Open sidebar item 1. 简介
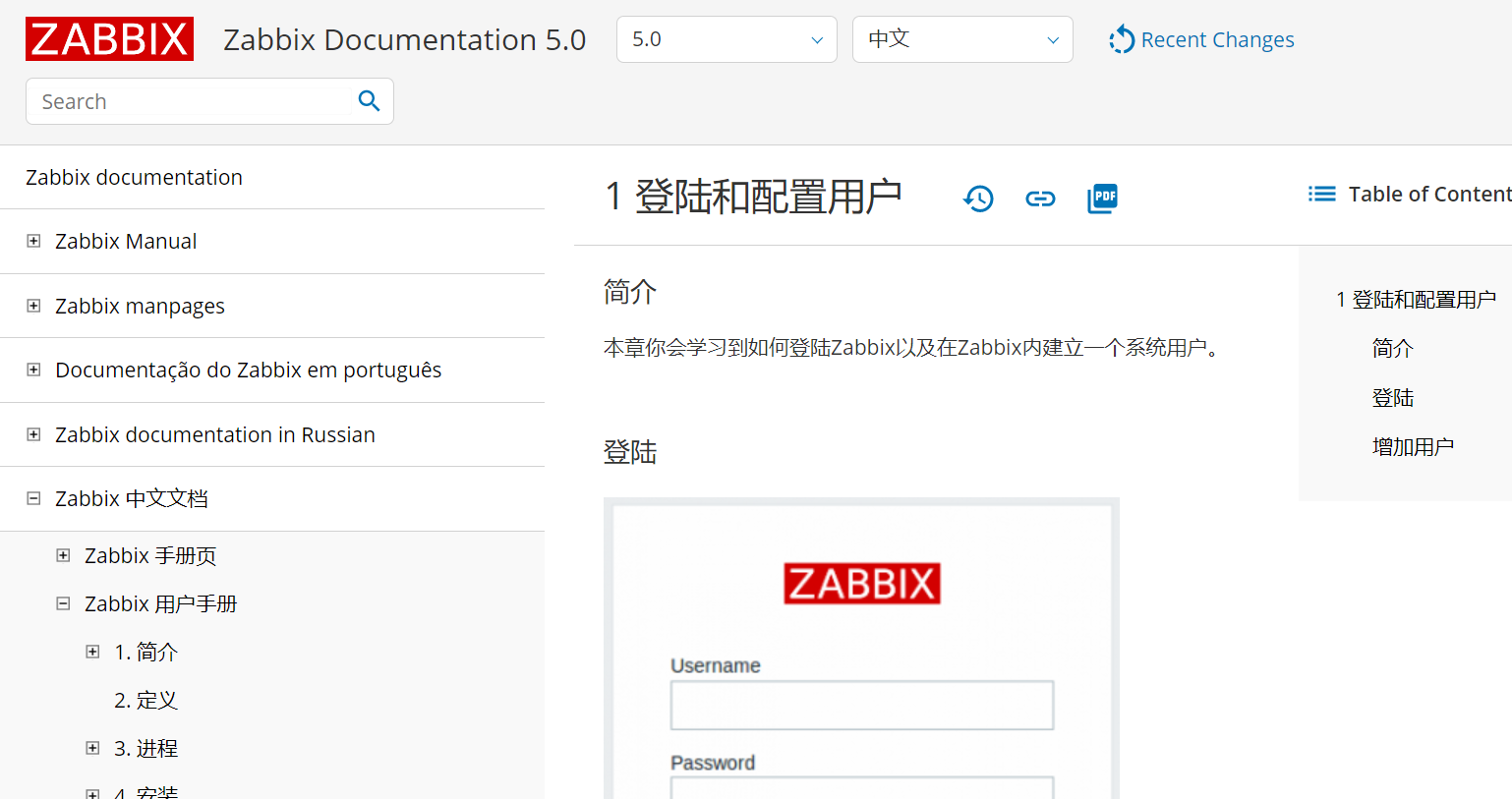This screenshot has width=1512, height=799. coord(145,652)
